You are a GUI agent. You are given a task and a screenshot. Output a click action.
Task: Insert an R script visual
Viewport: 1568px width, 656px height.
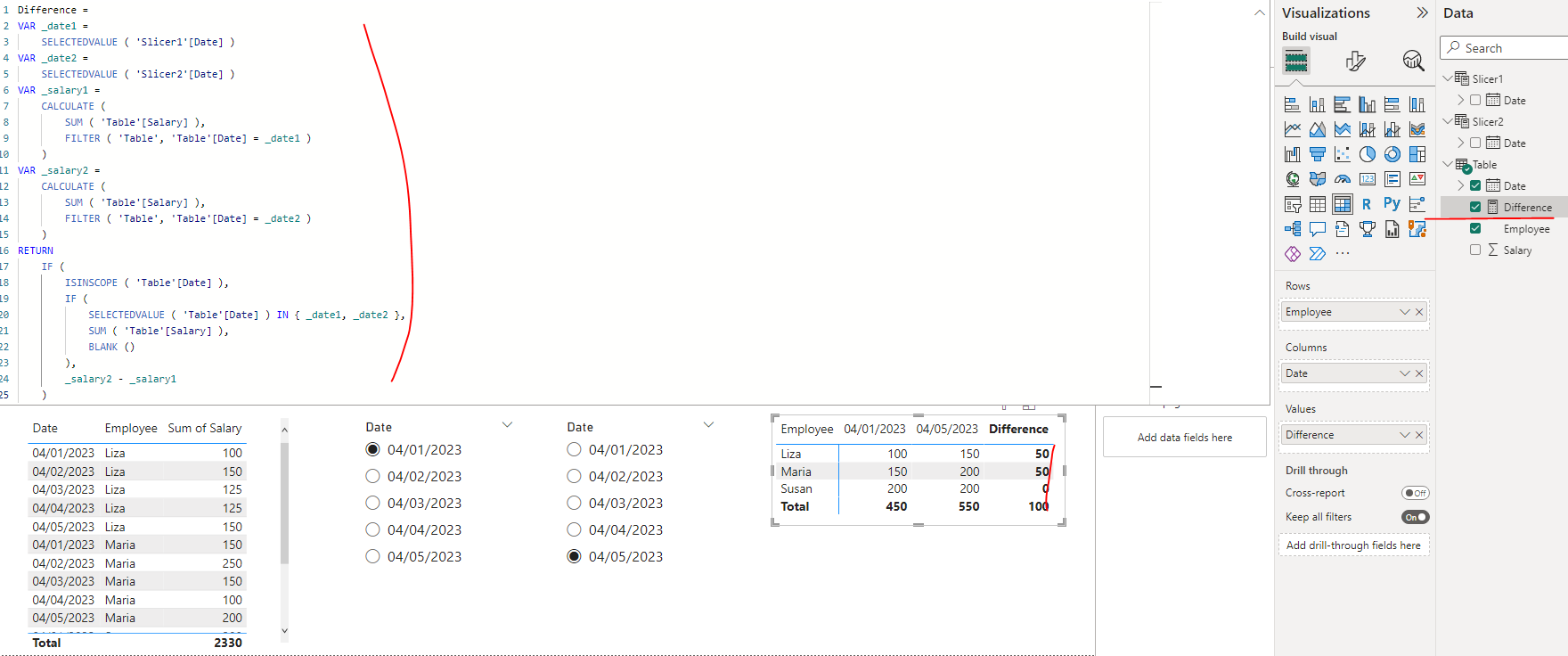[x=1367, y=204]
